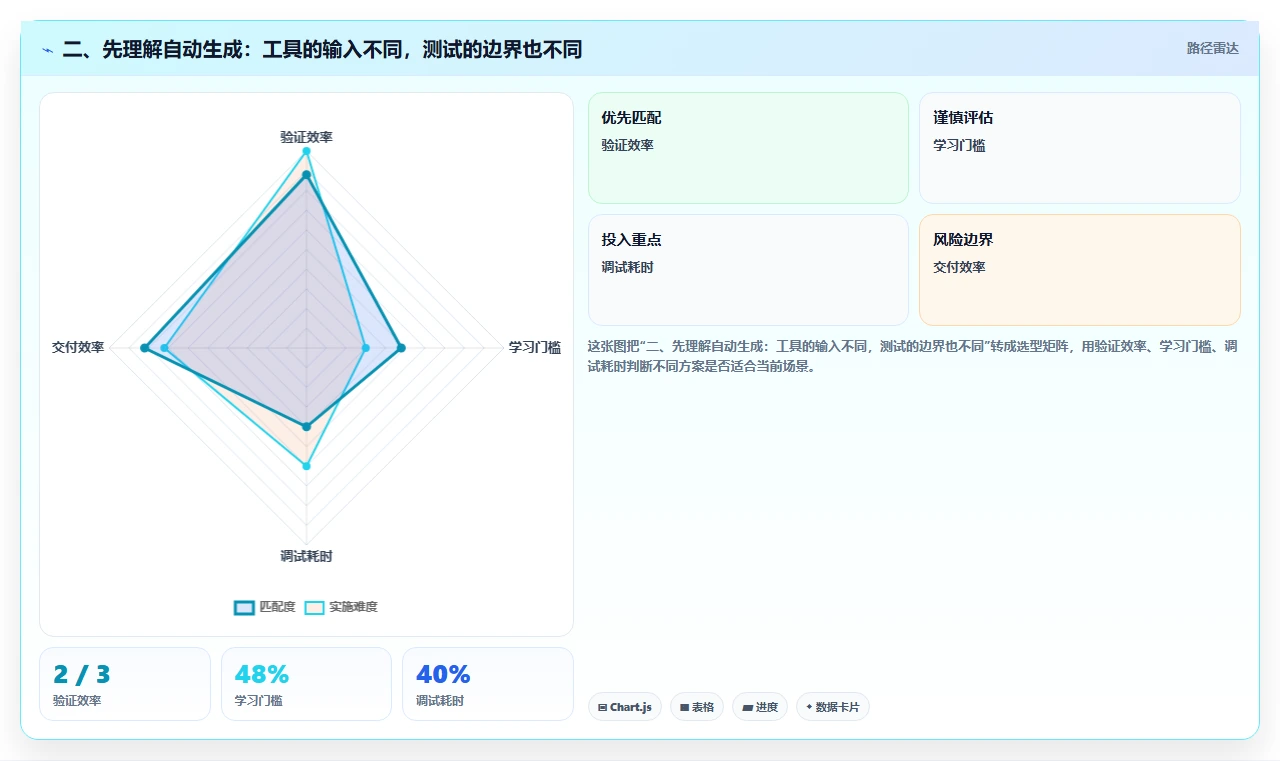Click 验证效率 text in the 优先匹配 card
This screenshot has width=1280, height=761.
click(x=627, y=146)
